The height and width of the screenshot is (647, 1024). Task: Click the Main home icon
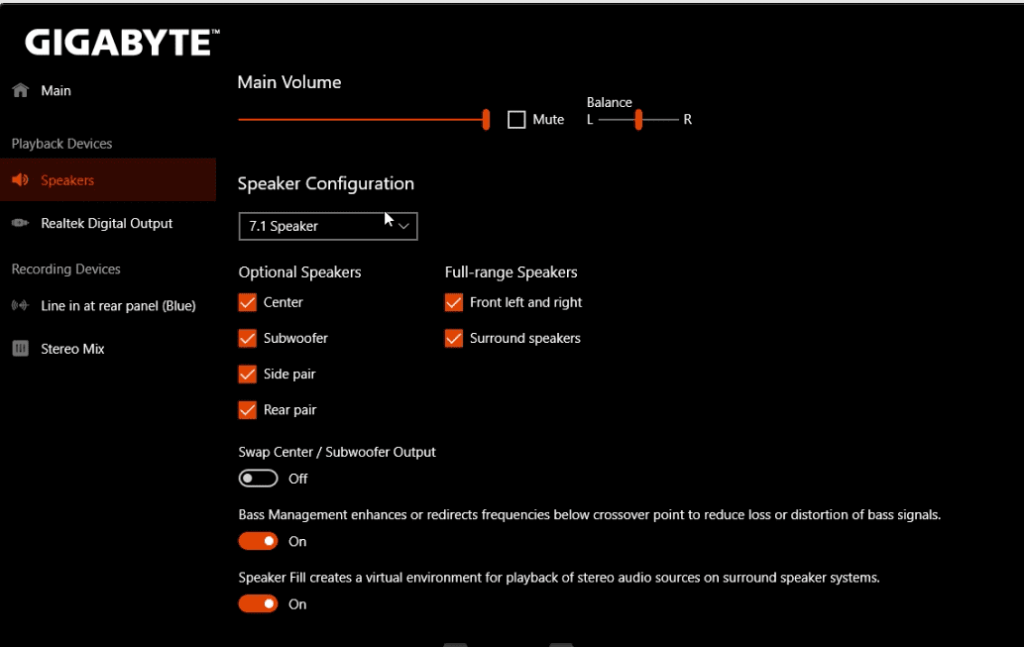20,90
